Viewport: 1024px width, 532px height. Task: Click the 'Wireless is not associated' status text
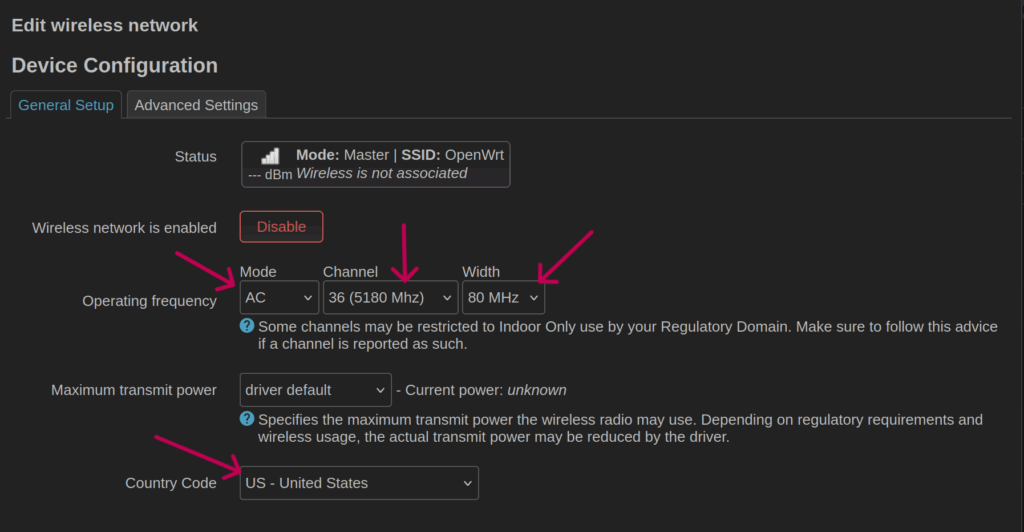[x=382, y=173]
